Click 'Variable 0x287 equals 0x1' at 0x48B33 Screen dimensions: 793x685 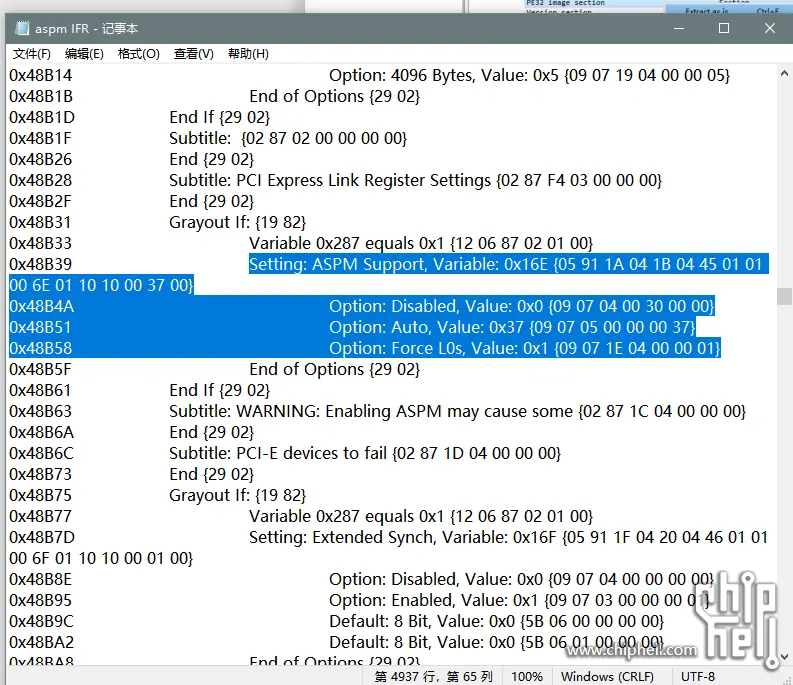pos(421,243)
